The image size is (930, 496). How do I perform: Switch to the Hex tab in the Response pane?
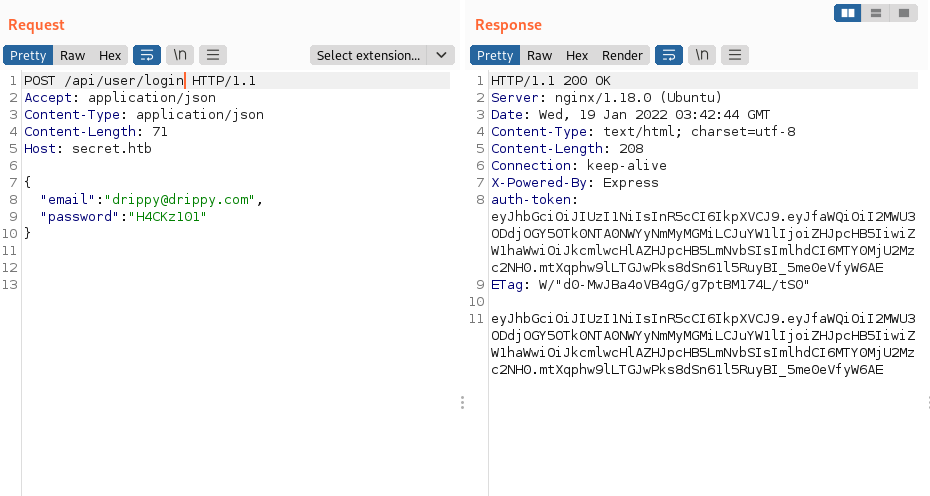coord(577,55)
